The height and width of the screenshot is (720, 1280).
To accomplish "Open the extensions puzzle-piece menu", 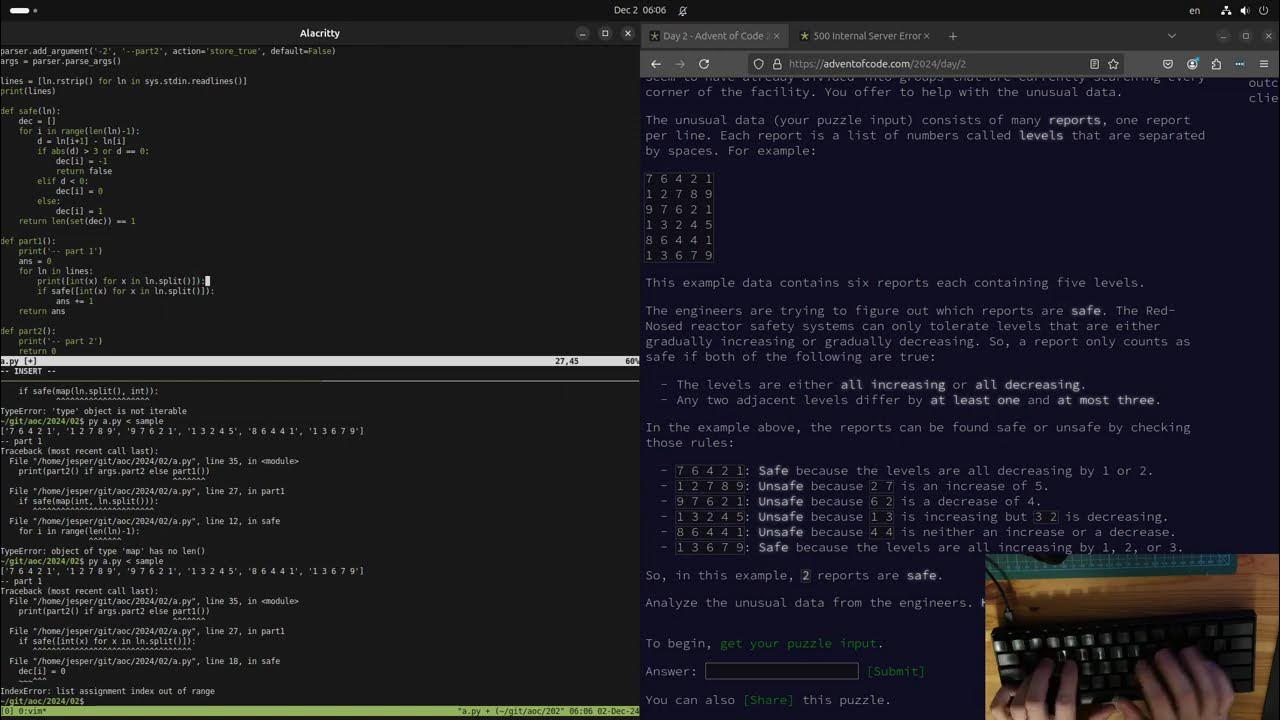I will pos(1216,64).
